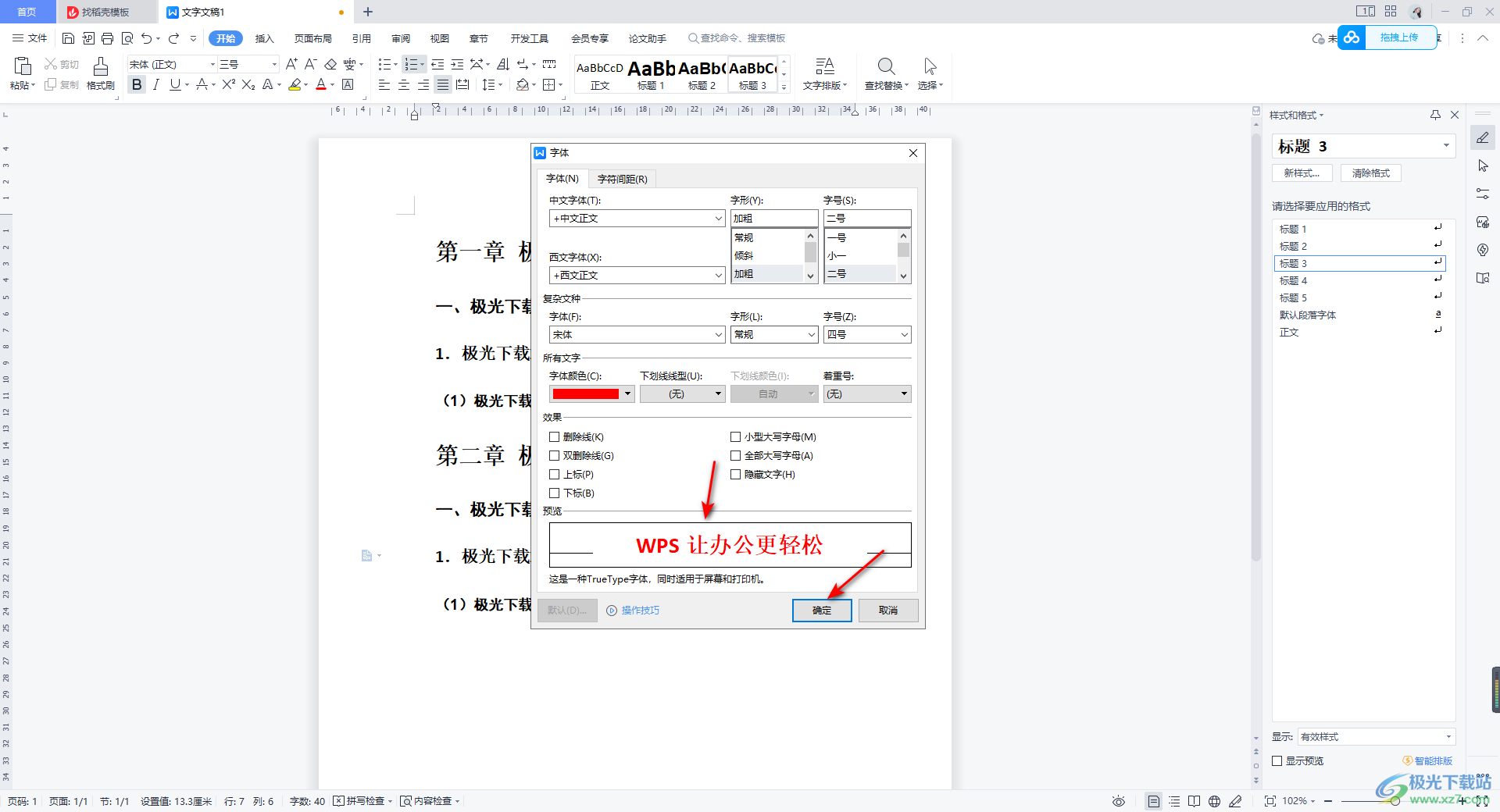1500x812 pixels.
Task: Click the Print icon in quick toolbar
Action: click(x=108, y=38)
